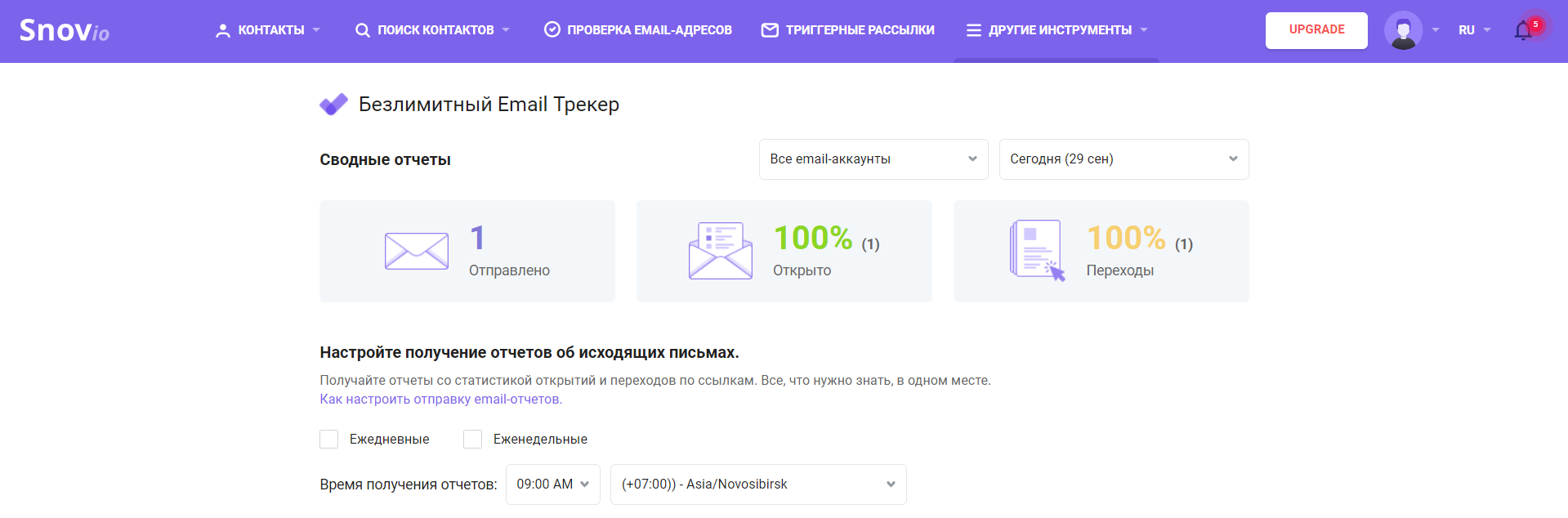Click the UPGRADE button
Viewport: 1568px width, 518px height.
(x=1316, y=30)
